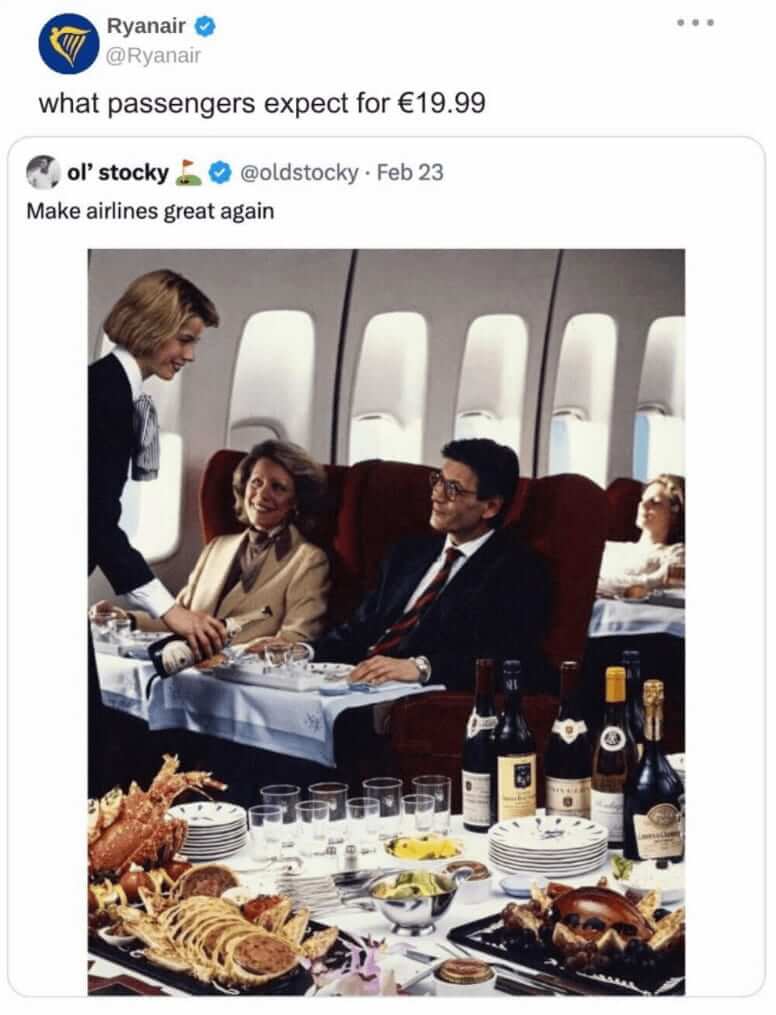The width and height of the screenshot is (776, 1015).
Task: Open the ol' stocky display name
Action: pyautogui.click(x=117, y=172)
